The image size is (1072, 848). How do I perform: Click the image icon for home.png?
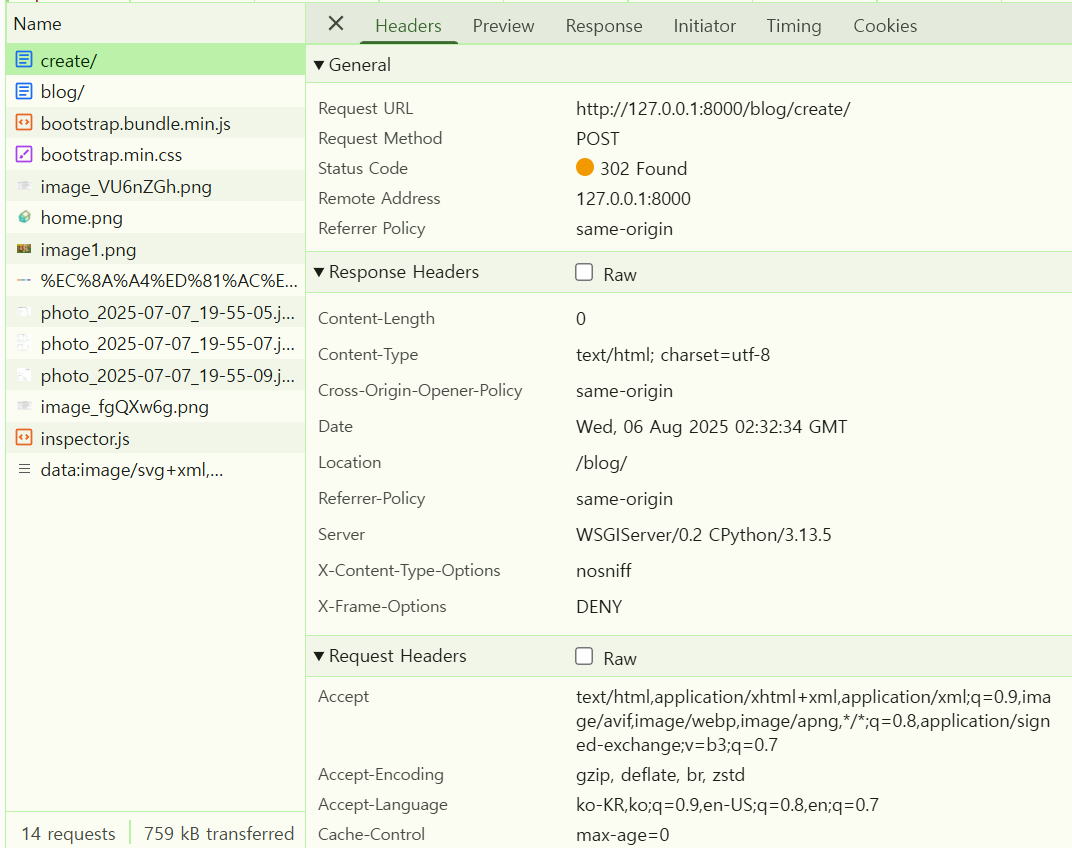pos(24,218)
